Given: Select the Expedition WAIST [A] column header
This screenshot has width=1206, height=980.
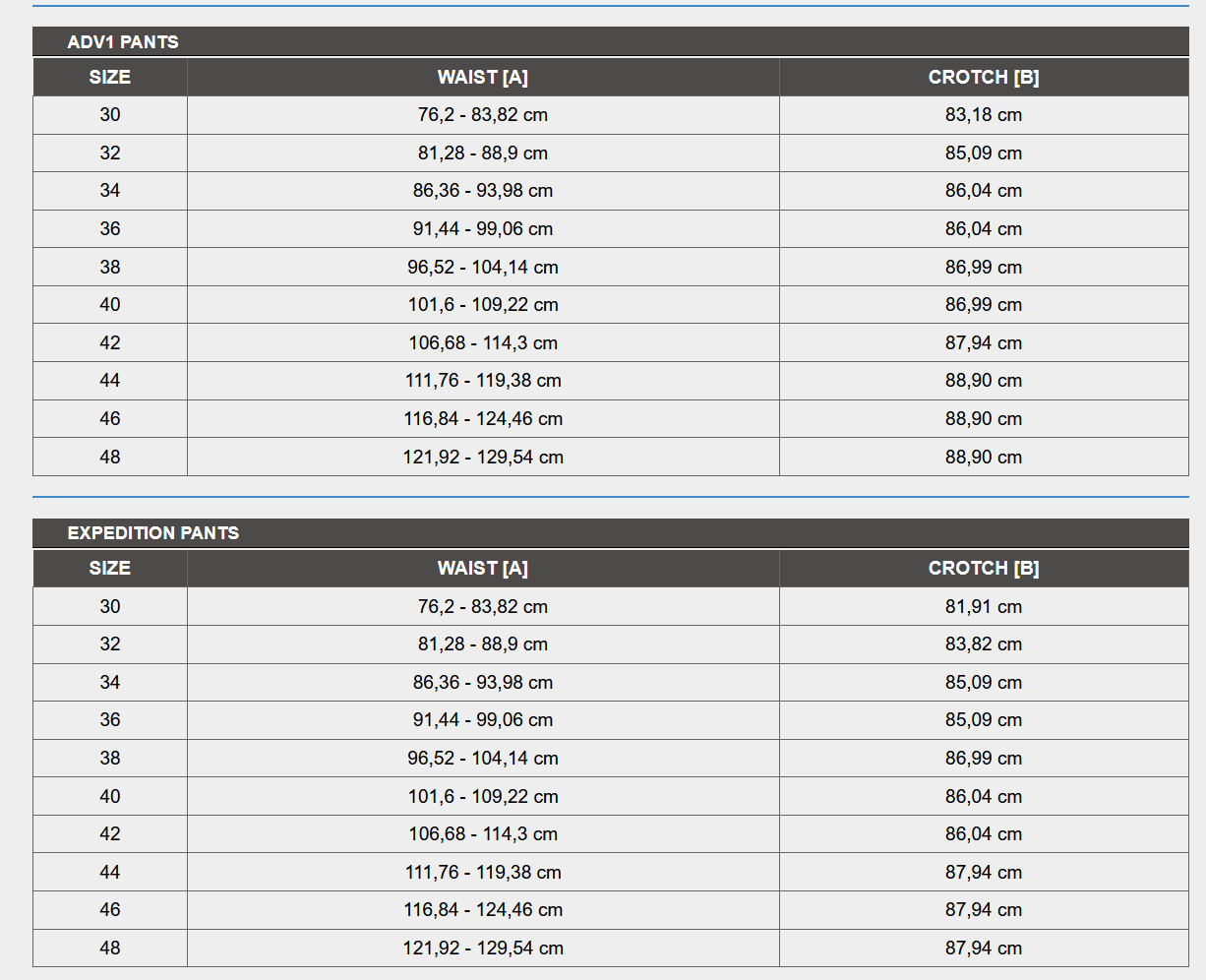Looking at the screenshot, I should click(x=483, y=568).
